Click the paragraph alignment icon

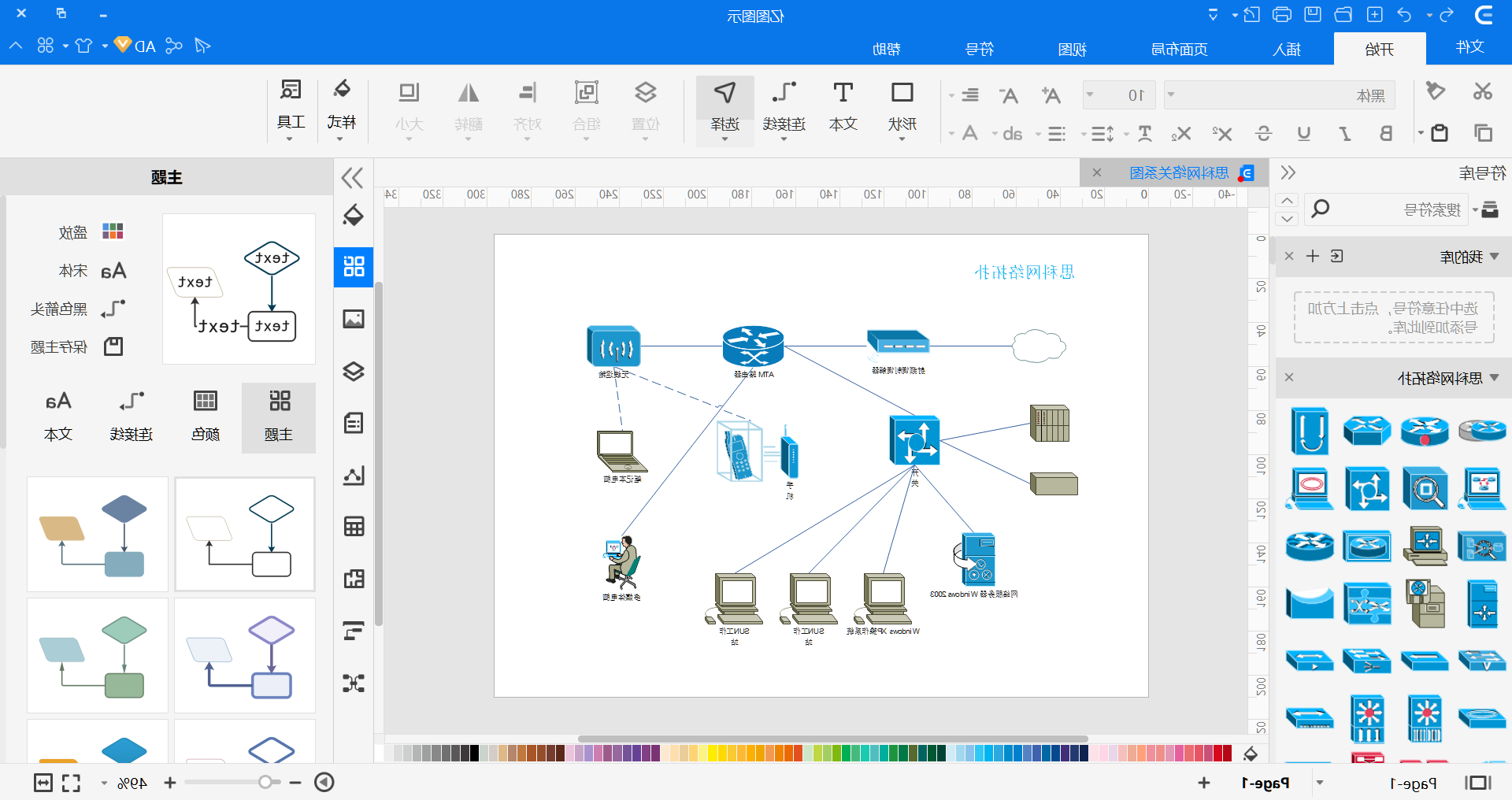(x=970, y=95)
